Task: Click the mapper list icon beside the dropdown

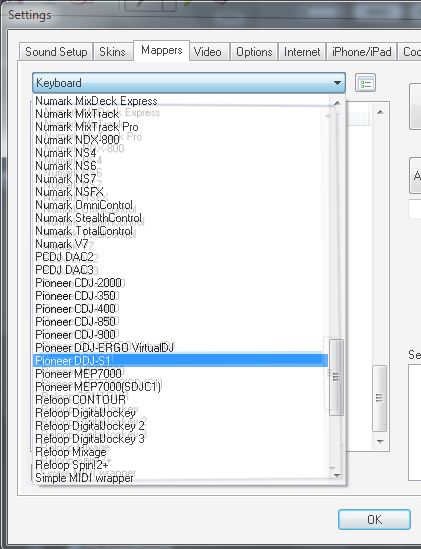Action: 365,83
